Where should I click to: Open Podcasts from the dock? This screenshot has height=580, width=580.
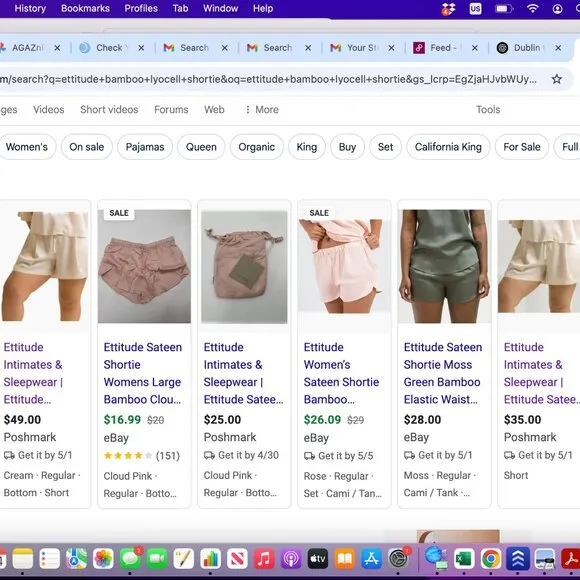291,558
